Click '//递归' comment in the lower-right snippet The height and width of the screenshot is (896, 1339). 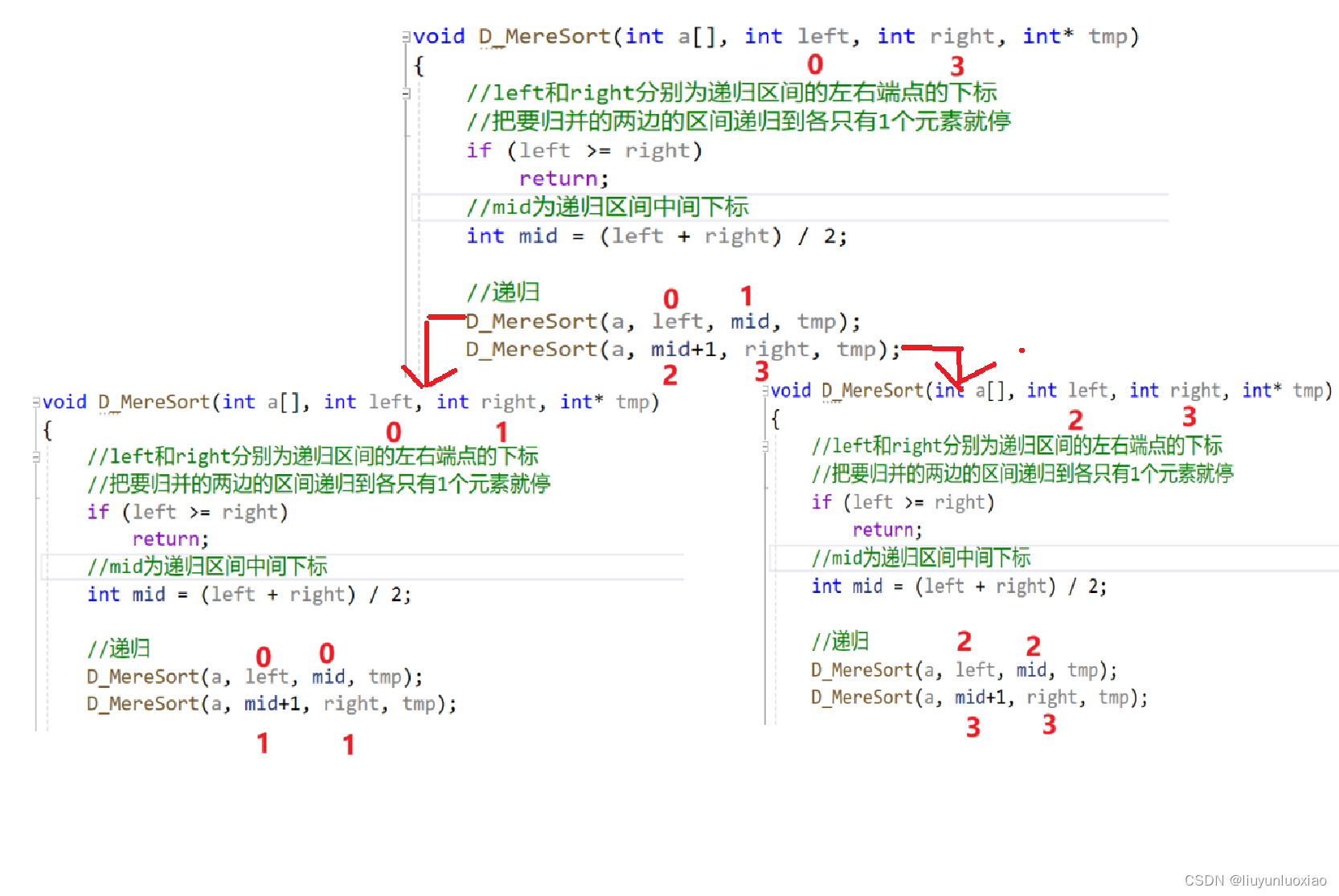(840, 641)
